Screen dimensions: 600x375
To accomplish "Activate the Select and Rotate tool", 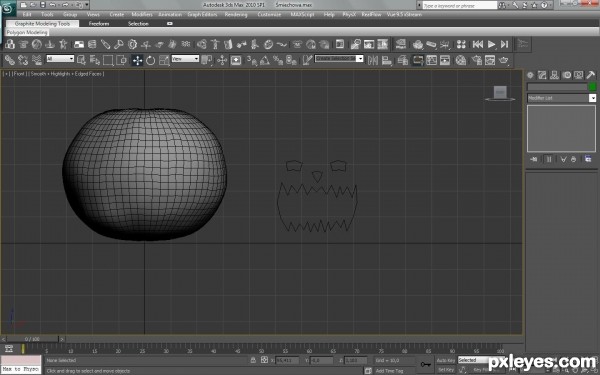I will [x=150, y=60].
